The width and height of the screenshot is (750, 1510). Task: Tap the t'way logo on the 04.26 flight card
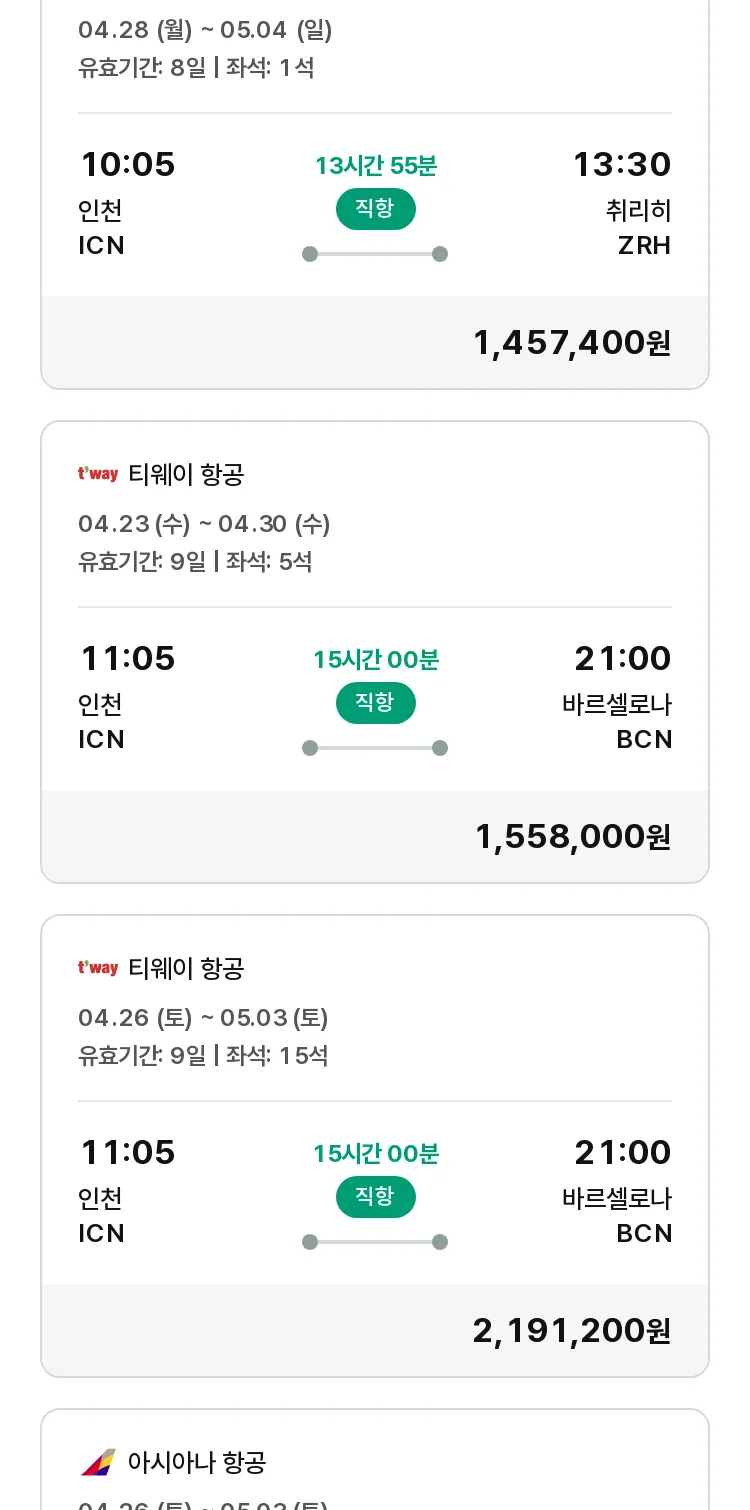coord(98,968)
